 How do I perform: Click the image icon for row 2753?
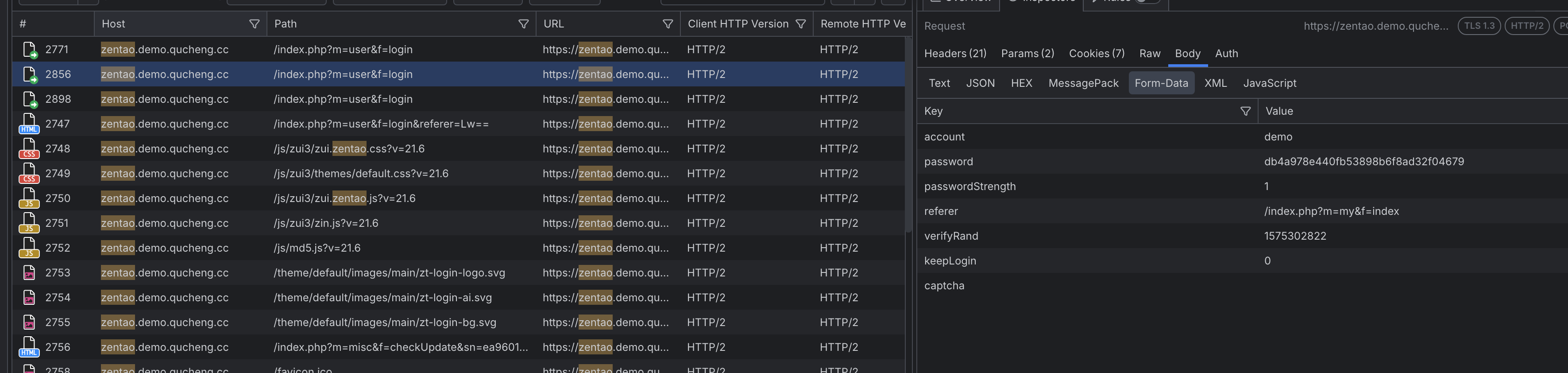pyautogui.click(x=29, y=273)
